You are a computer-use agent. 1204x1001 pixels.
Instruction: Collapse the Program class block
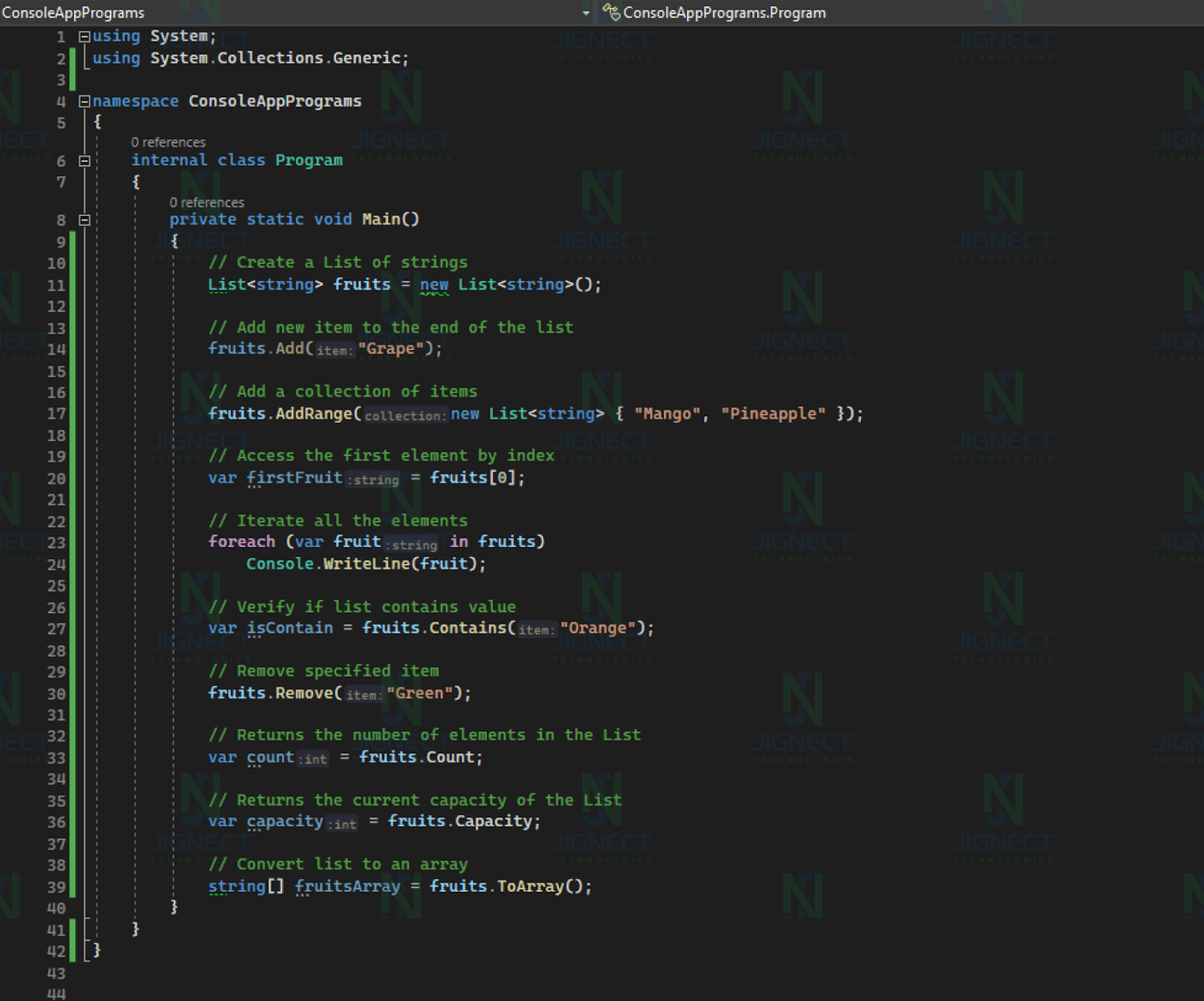tap(84, 161)
